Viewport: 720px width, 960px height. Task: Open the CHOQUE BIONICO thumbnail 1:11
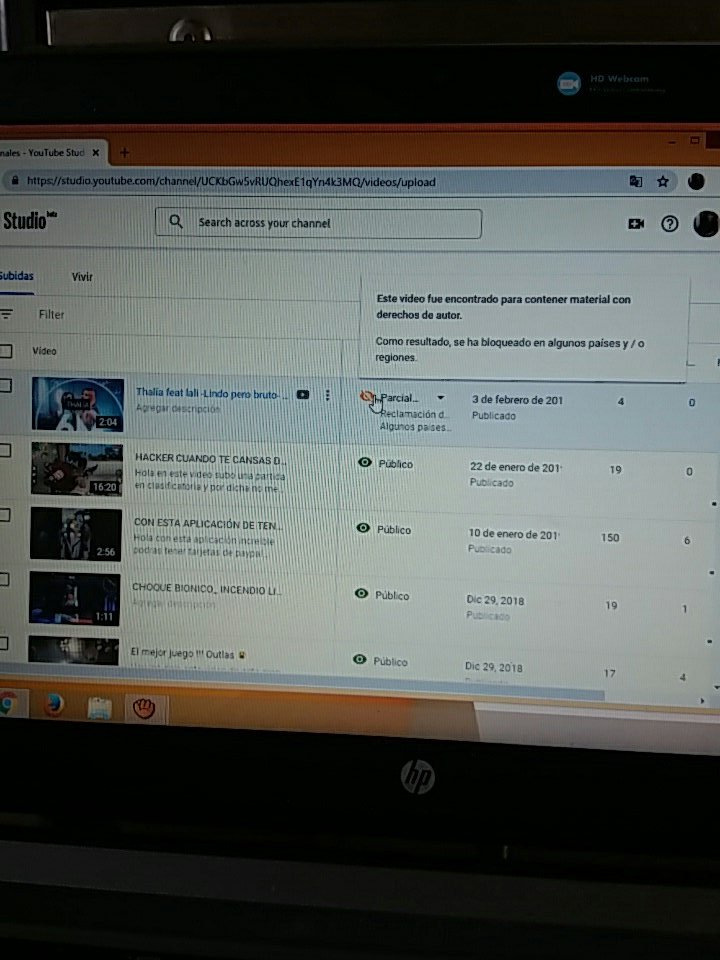75,598
